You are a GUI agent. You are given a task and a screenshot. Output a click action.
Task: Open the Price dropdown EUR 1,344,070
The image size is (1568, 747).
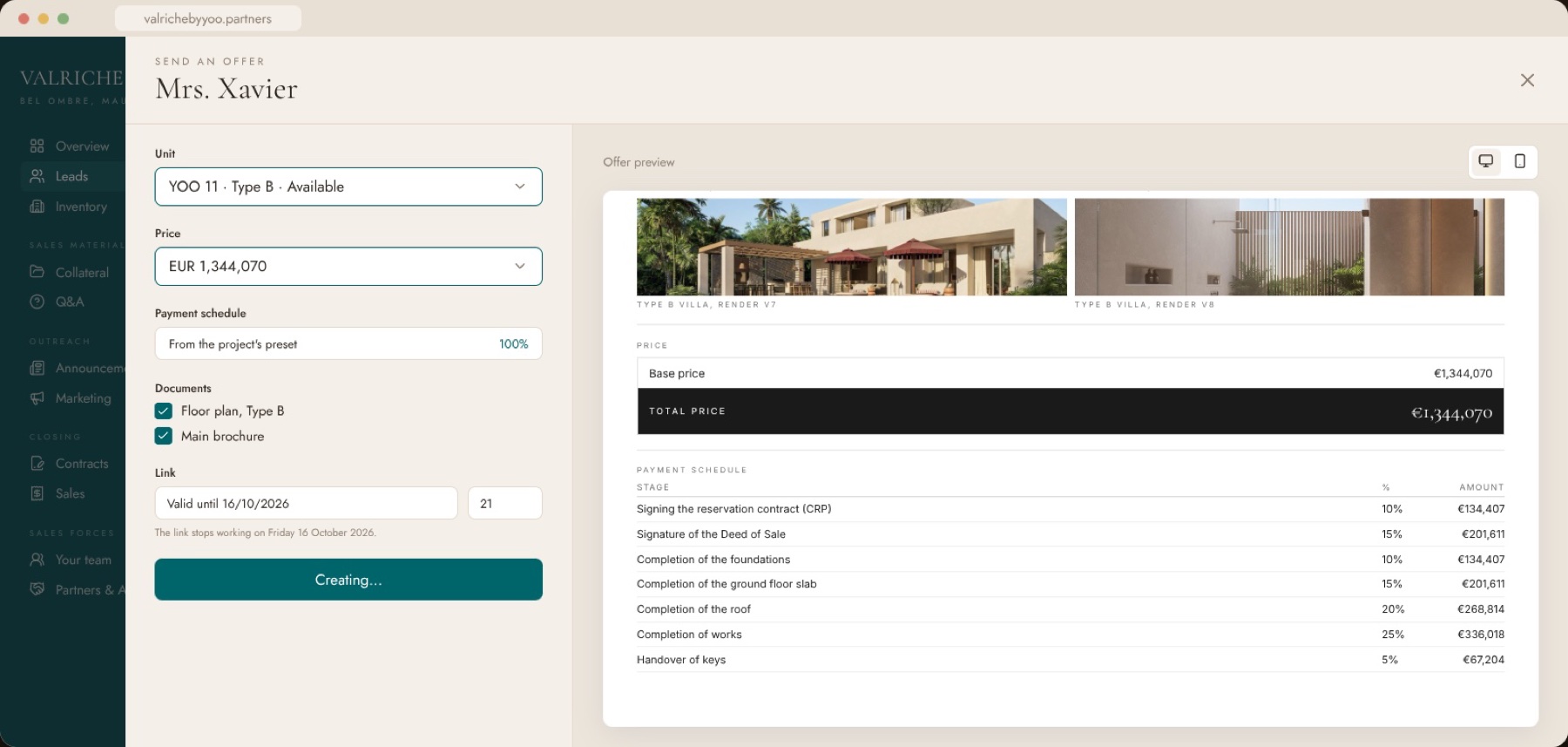pos(348,266)
